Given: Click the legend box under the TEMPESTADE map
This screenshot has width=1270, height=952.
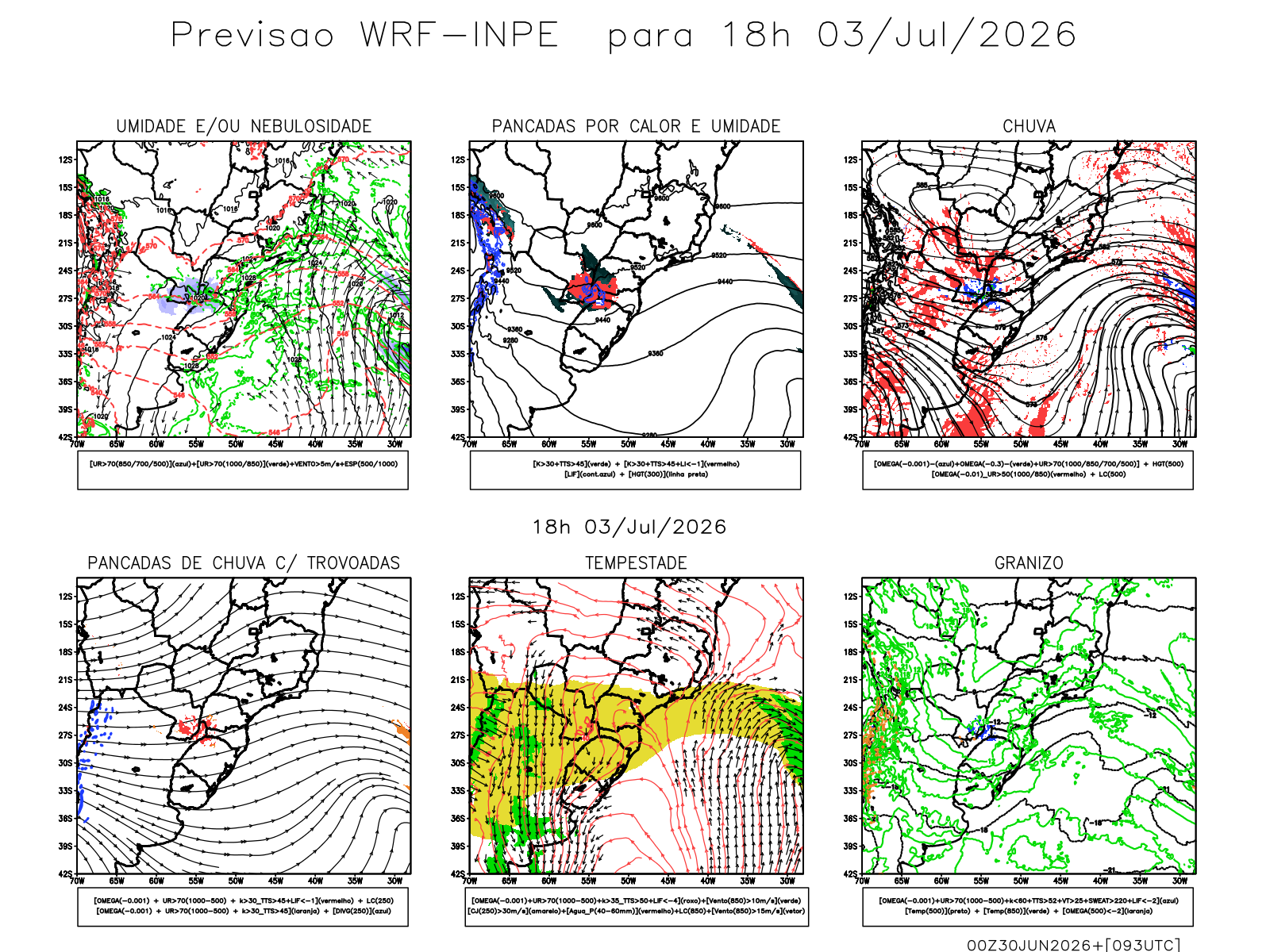Looking at the screenshot, I should point(637,907).
